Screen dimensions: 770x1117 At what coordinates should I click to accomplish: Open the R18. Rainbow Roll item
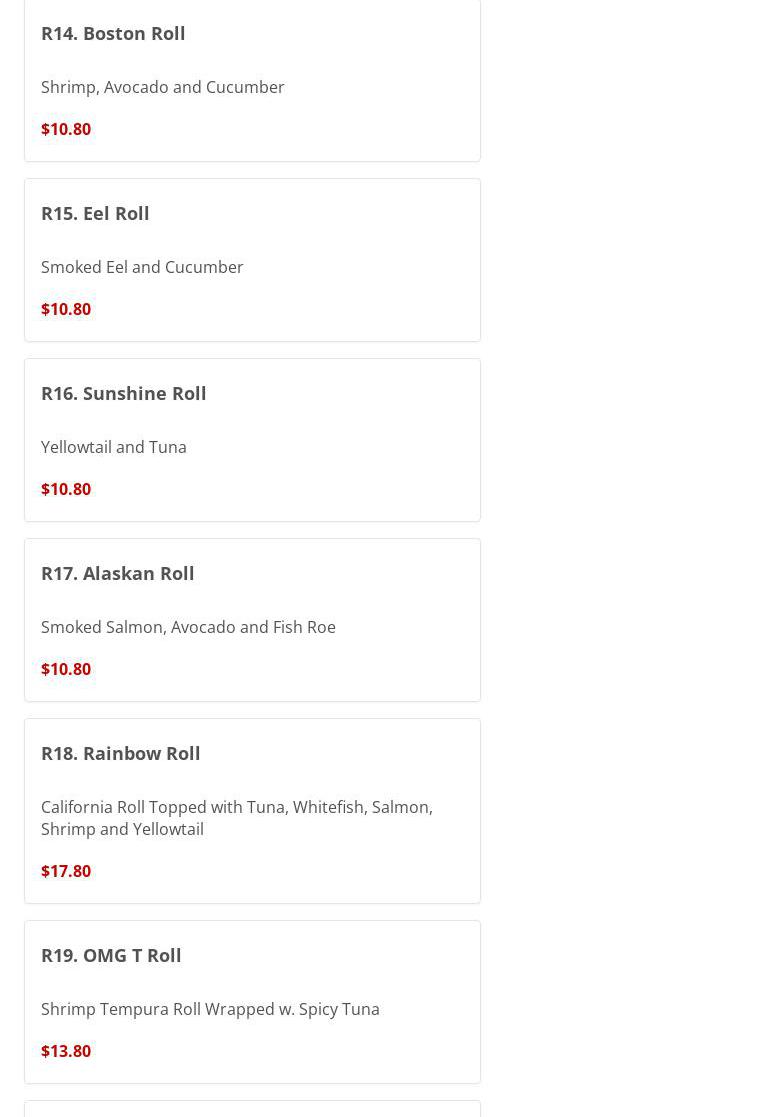[x=120, y=753]
